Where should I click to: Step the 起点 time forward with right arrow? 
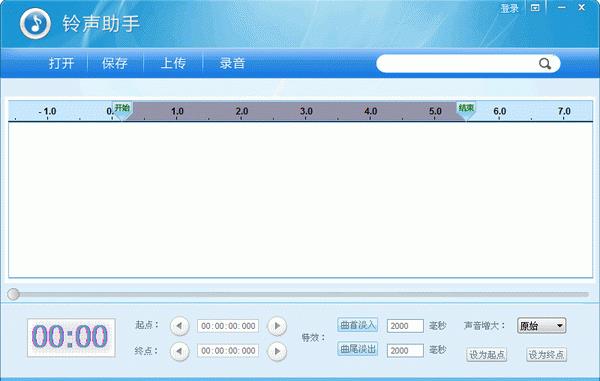coord(277,326)
